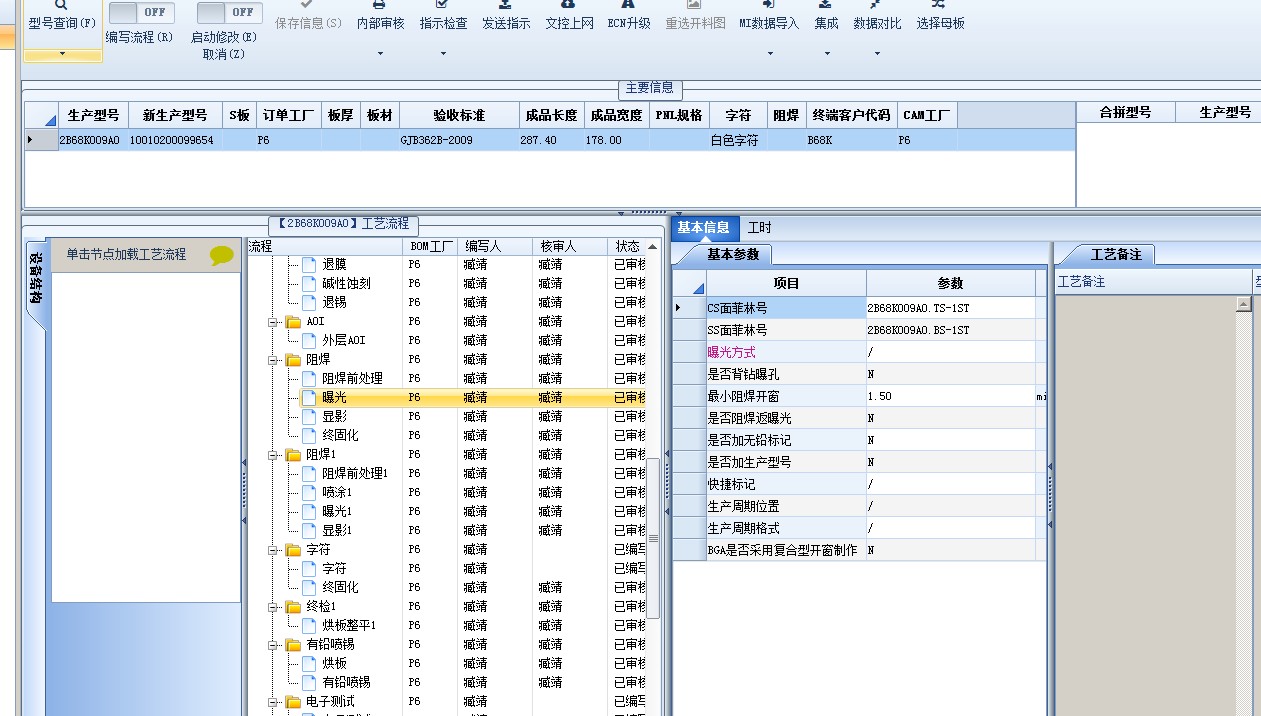The width and height of the screenshot is (1261, 716).
Task: Select the 工艺备注 tab
Action: (1115, 255)
